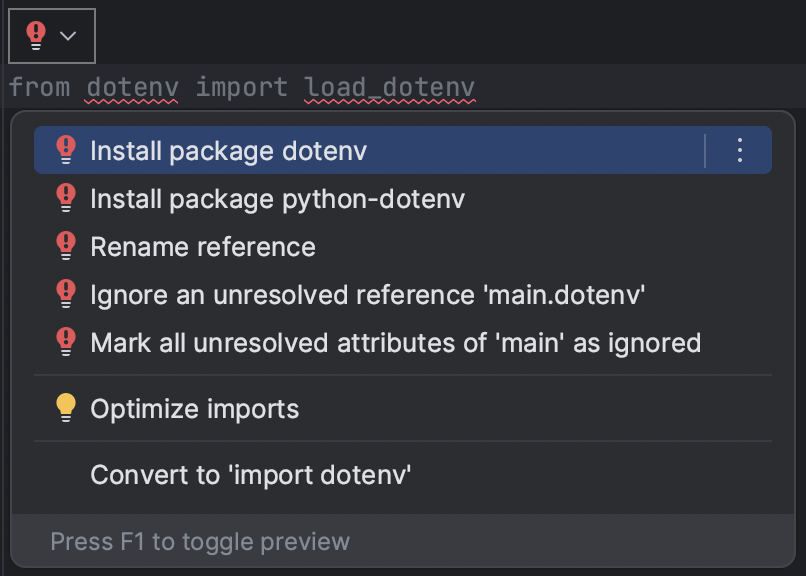806x576 pixels.
Task: Expand more options for 'Install package dotenv'
Action: pos(739,150)
